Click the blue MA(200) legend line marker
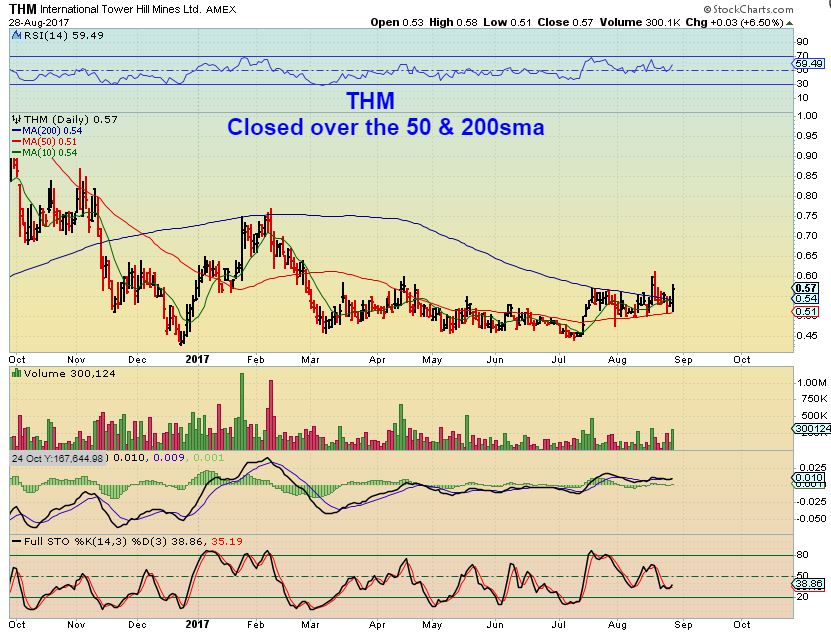This screenshot has width=831, height=634. click(16, 130)
